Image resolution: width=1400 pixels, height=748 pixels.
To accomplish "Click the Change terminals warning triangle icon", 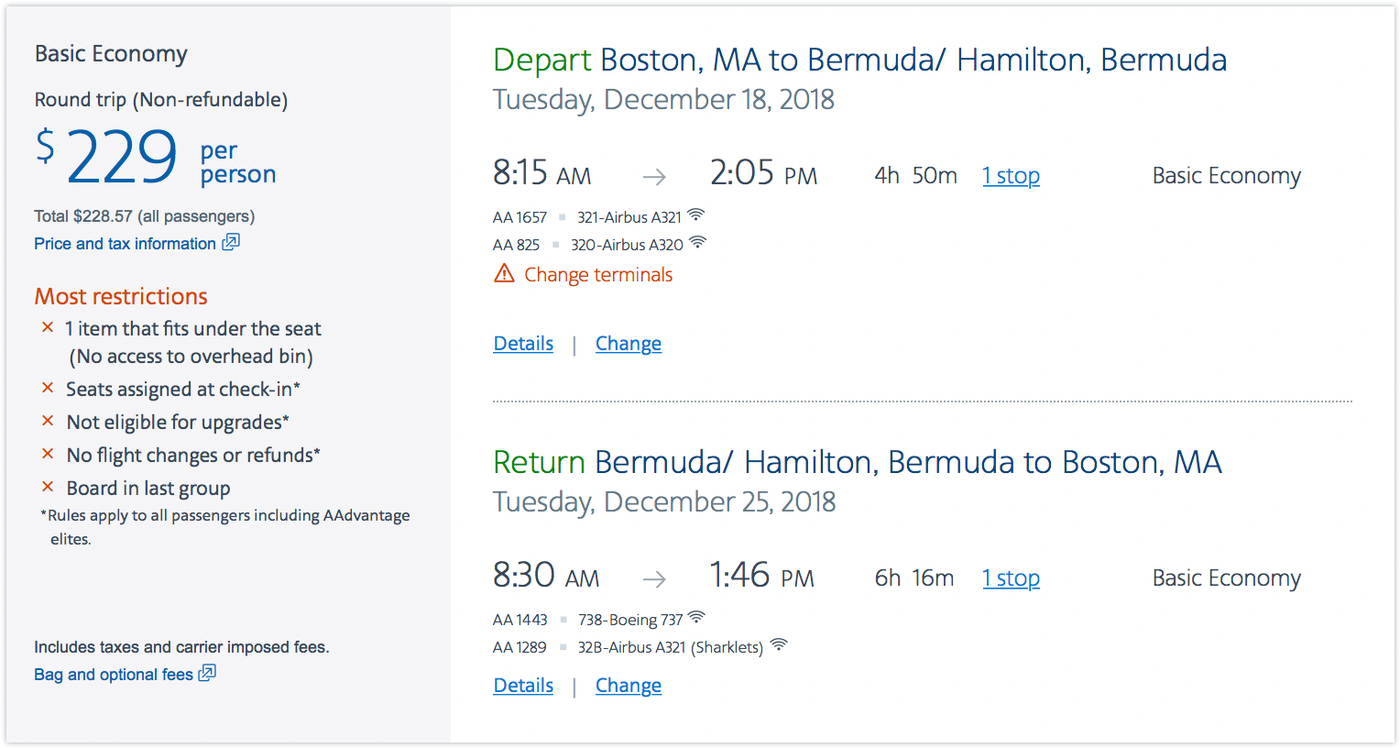I will click(x=502, y=273).
